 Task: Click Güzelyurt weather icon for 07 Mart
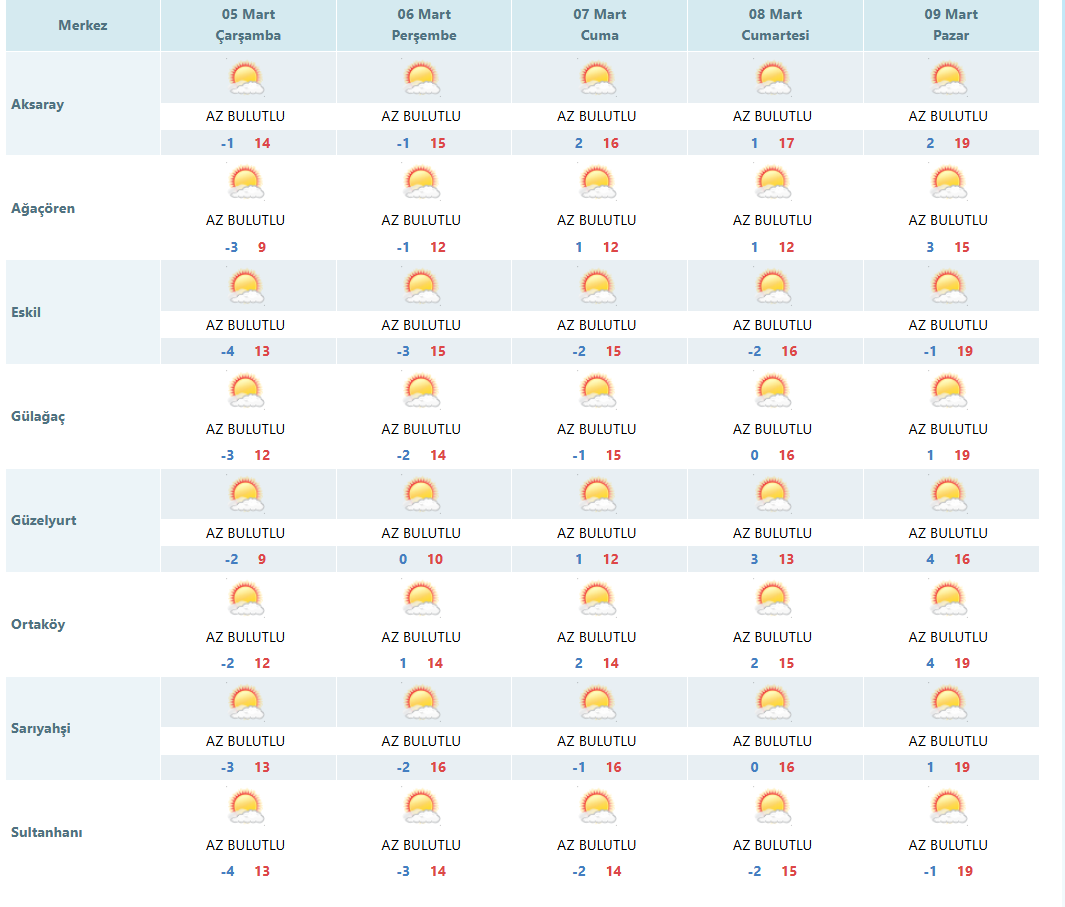(x=598, y=495)
